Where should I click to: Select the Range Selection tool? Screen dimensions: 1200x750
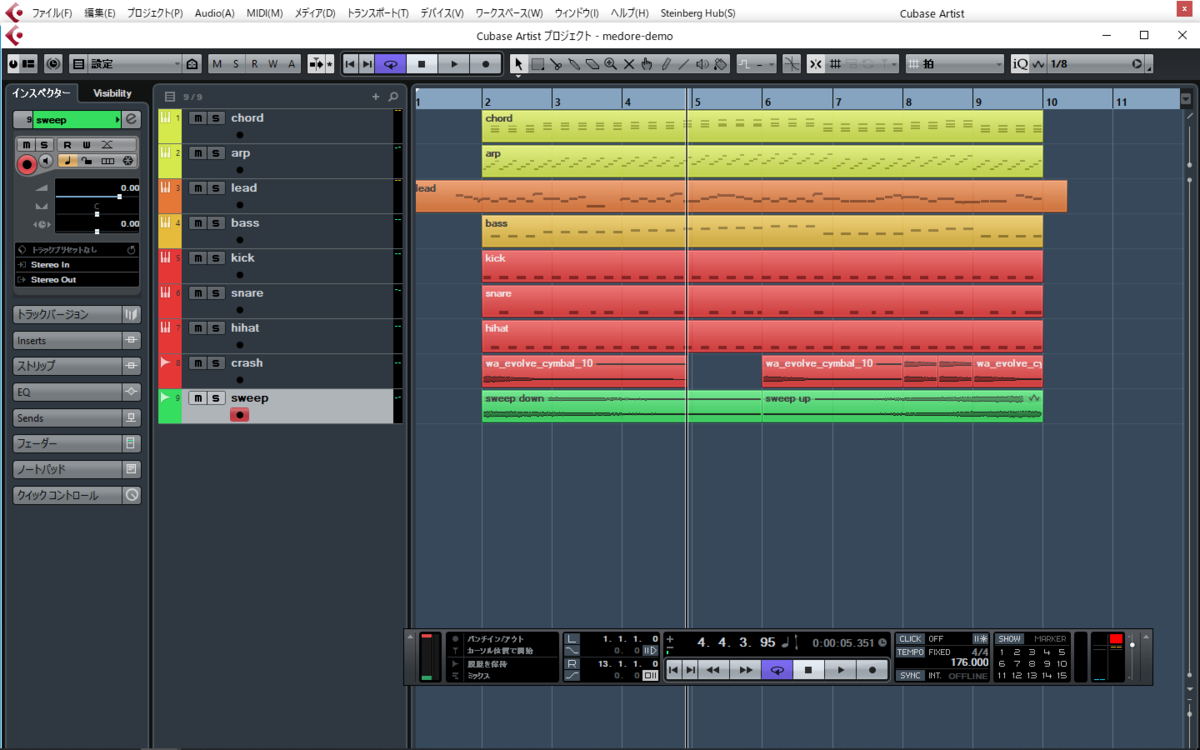pyautogui.click(x=537, y=64)
